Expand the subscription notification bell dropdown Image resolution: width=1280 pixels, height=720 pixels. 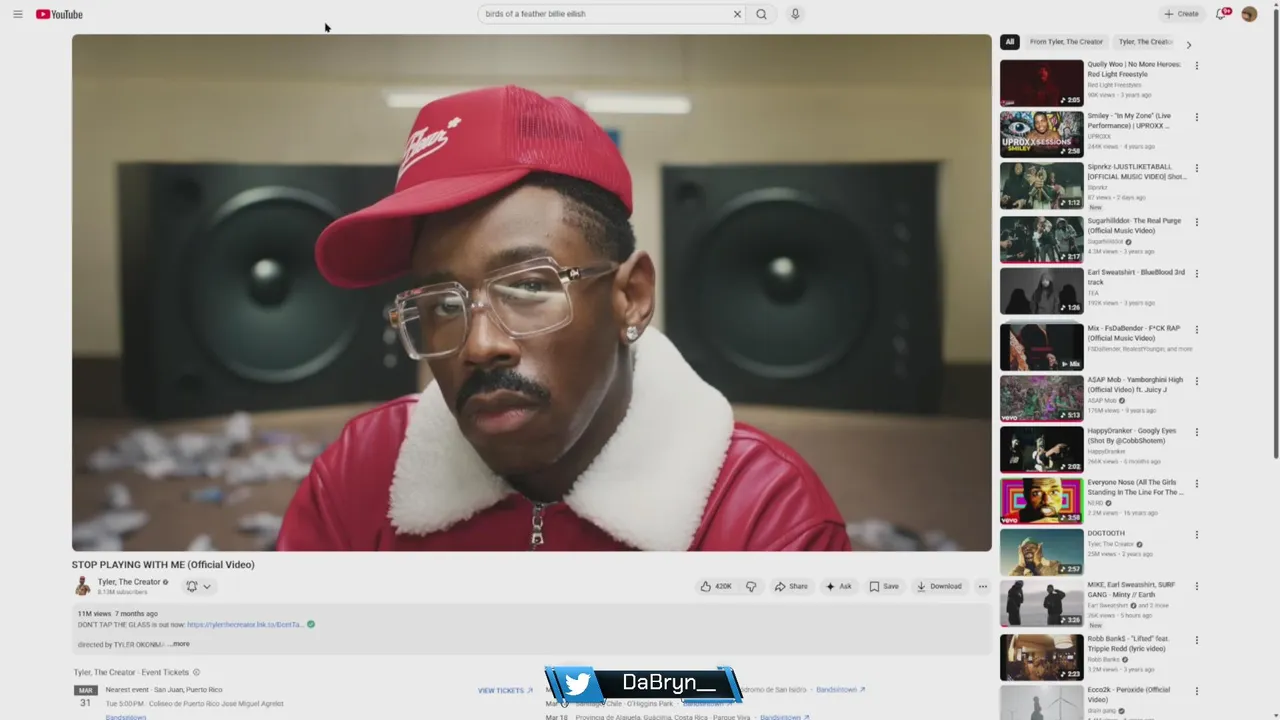click(198, 587)
